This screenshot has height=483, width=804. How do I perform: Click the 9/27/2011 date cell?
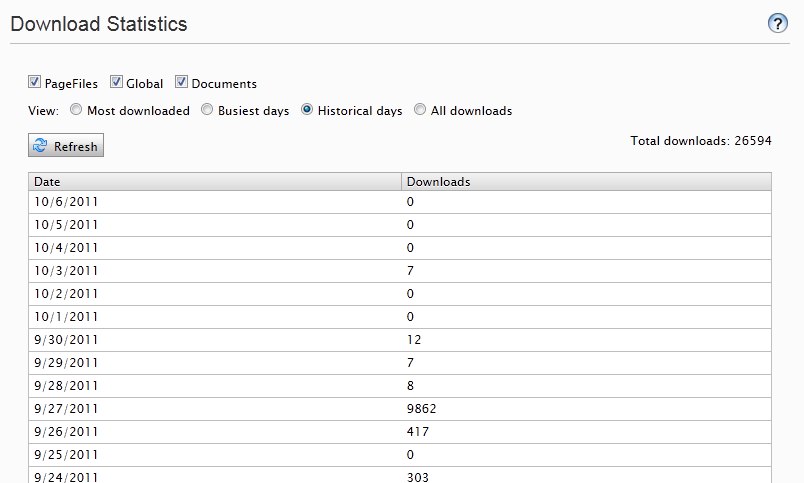click(66, 408)
